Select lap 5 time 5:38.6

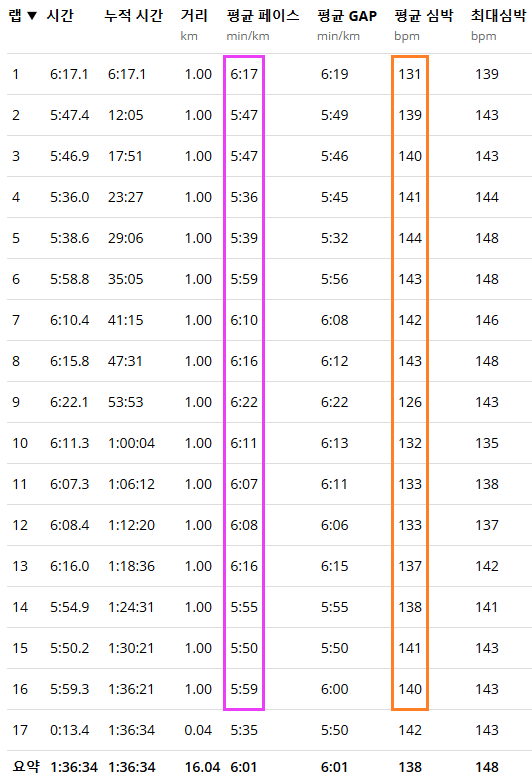point(70,238)
